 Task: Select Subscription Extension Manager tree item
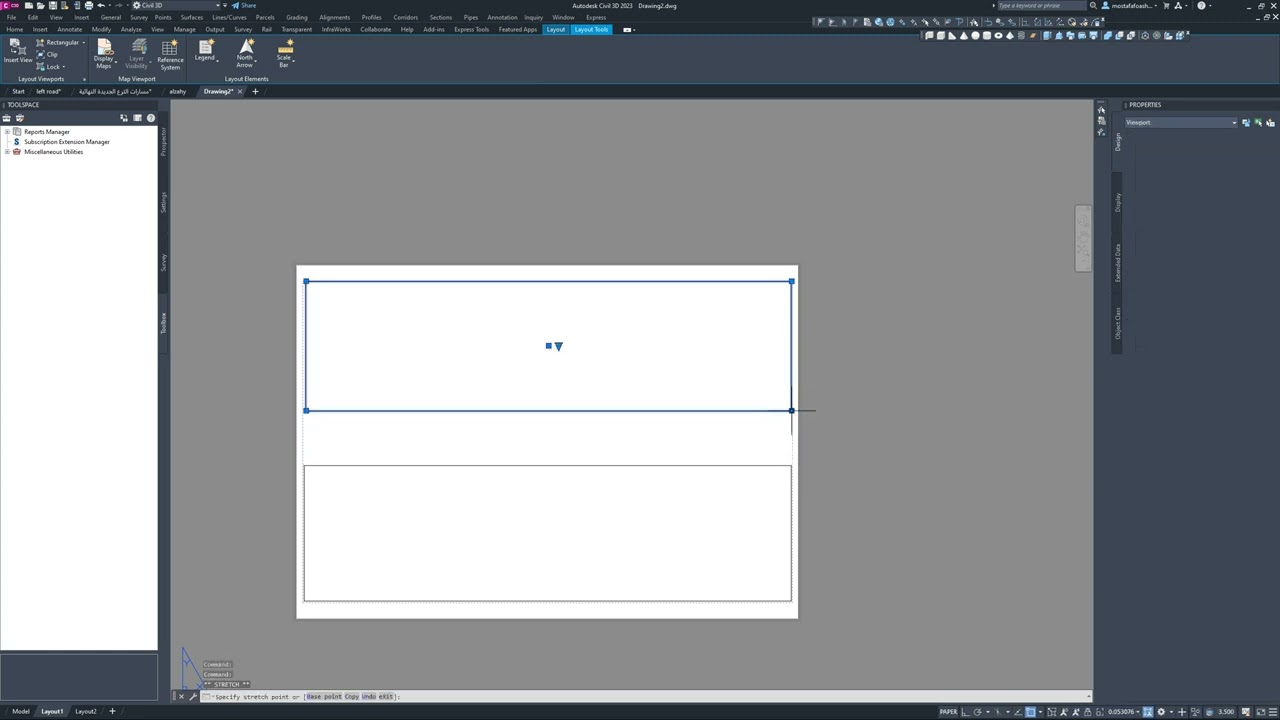(66, 142)
